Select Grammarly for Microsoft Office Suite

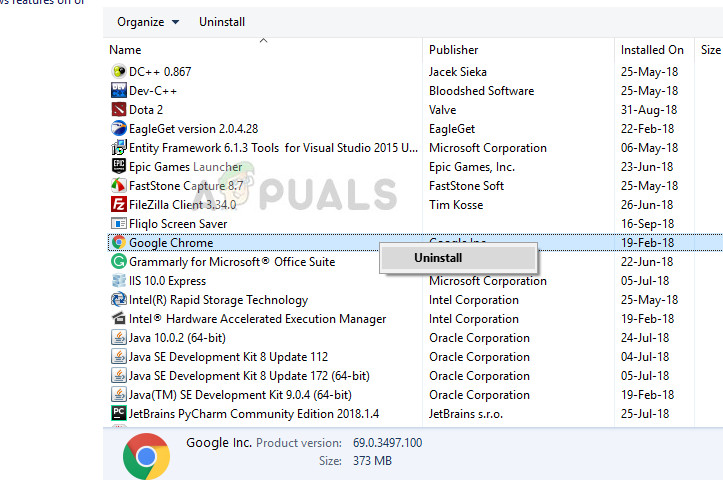[x=232, y=262]
